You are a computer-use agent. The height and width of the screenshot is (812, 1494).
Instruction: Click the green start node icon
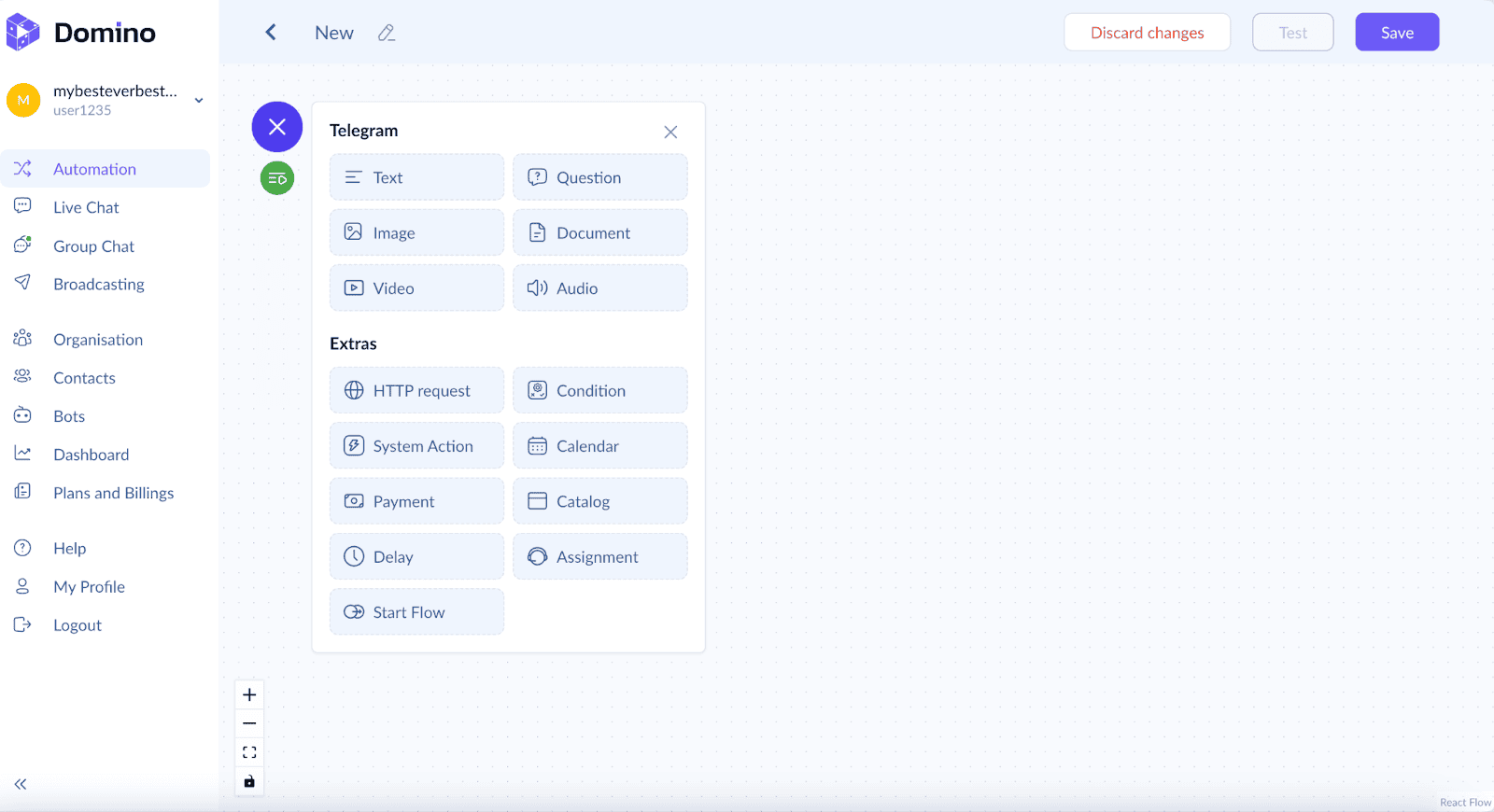(277, 178)
